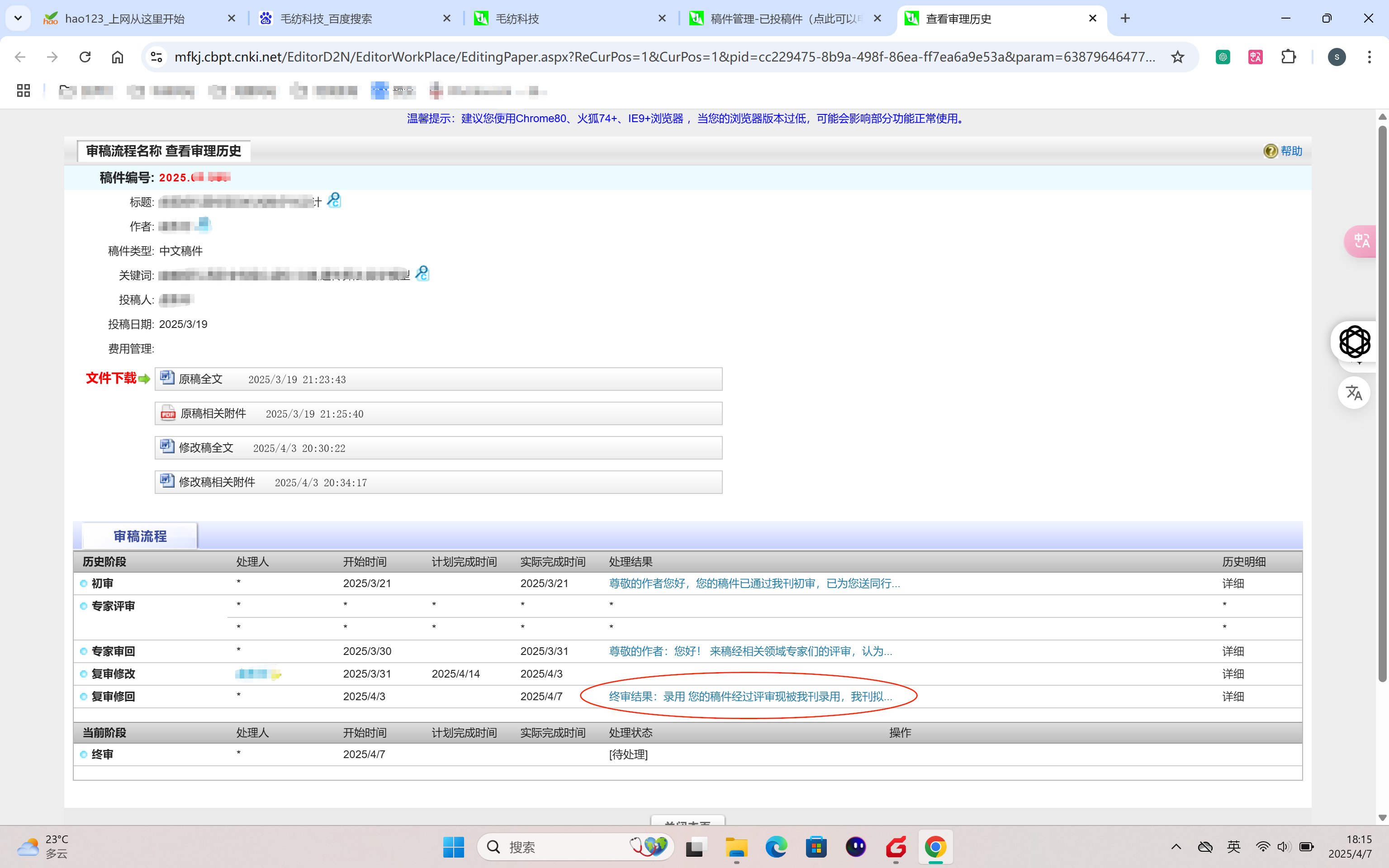Viewport: 1389px width, 868px height.
Task: Click the search icon beside the keywords
Action: click(x=422, y=273)
